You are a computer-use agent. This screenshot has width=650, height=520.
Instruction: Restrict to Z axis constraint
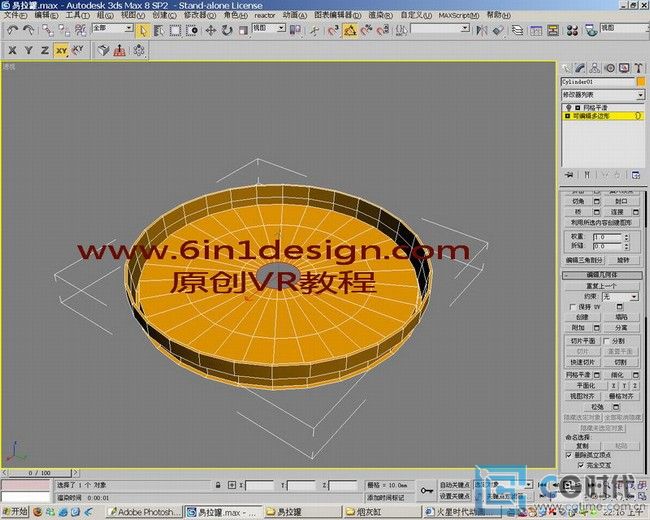click(45, 51)
